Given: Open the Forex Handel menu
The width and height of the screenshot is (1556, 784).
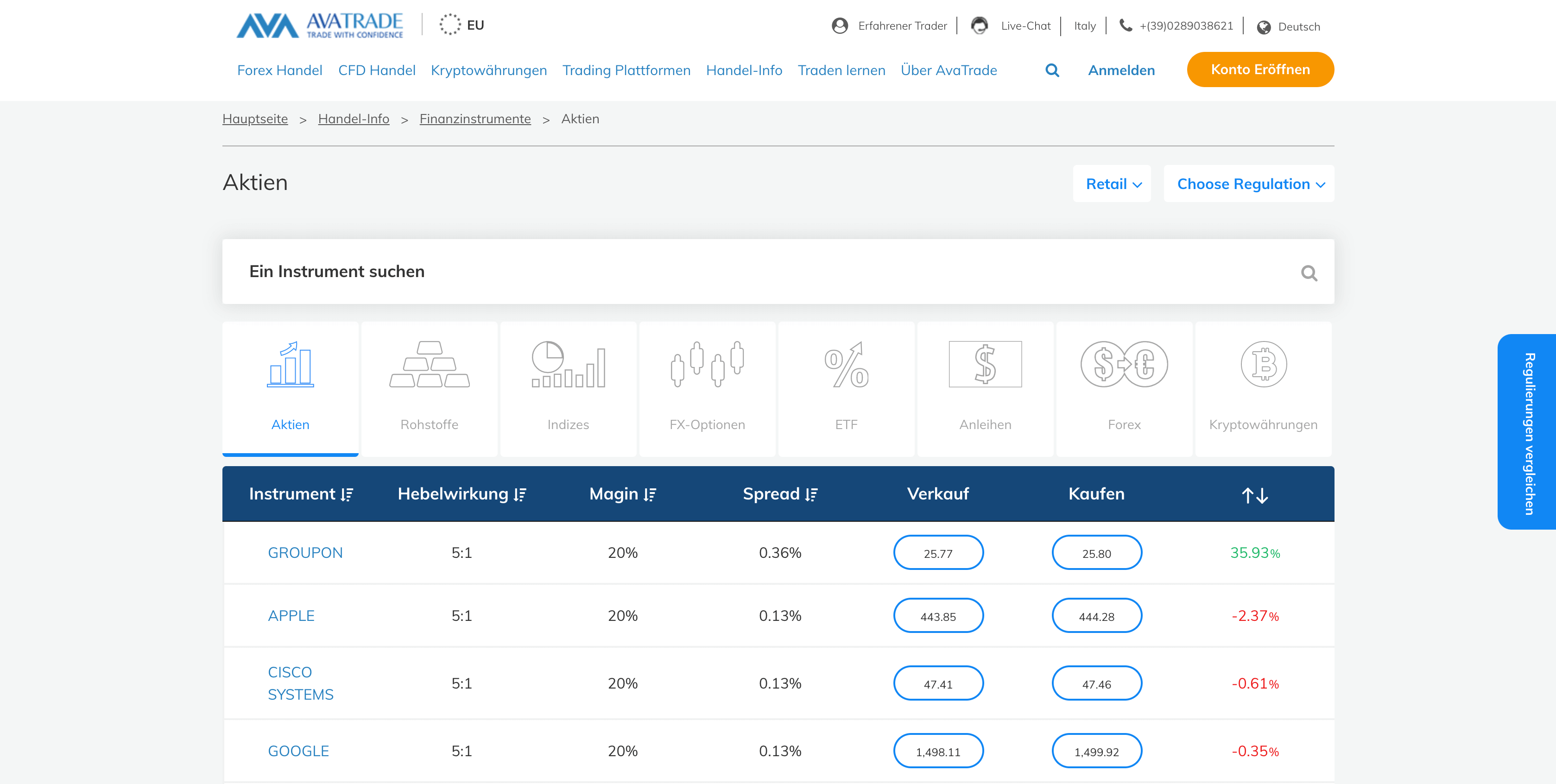Looking at the screenshot, I should (x=280, y=70).
